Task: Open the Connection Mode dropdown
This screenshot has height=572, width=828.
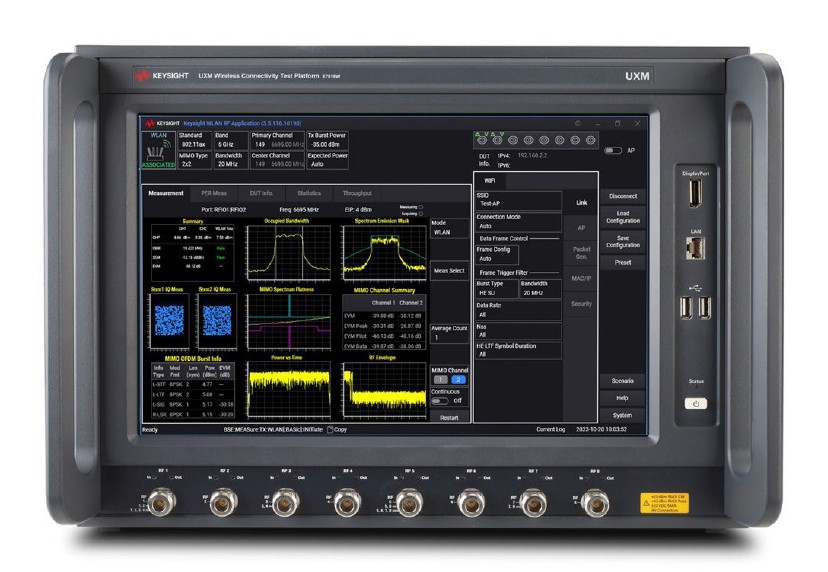Action: (518, 222)
